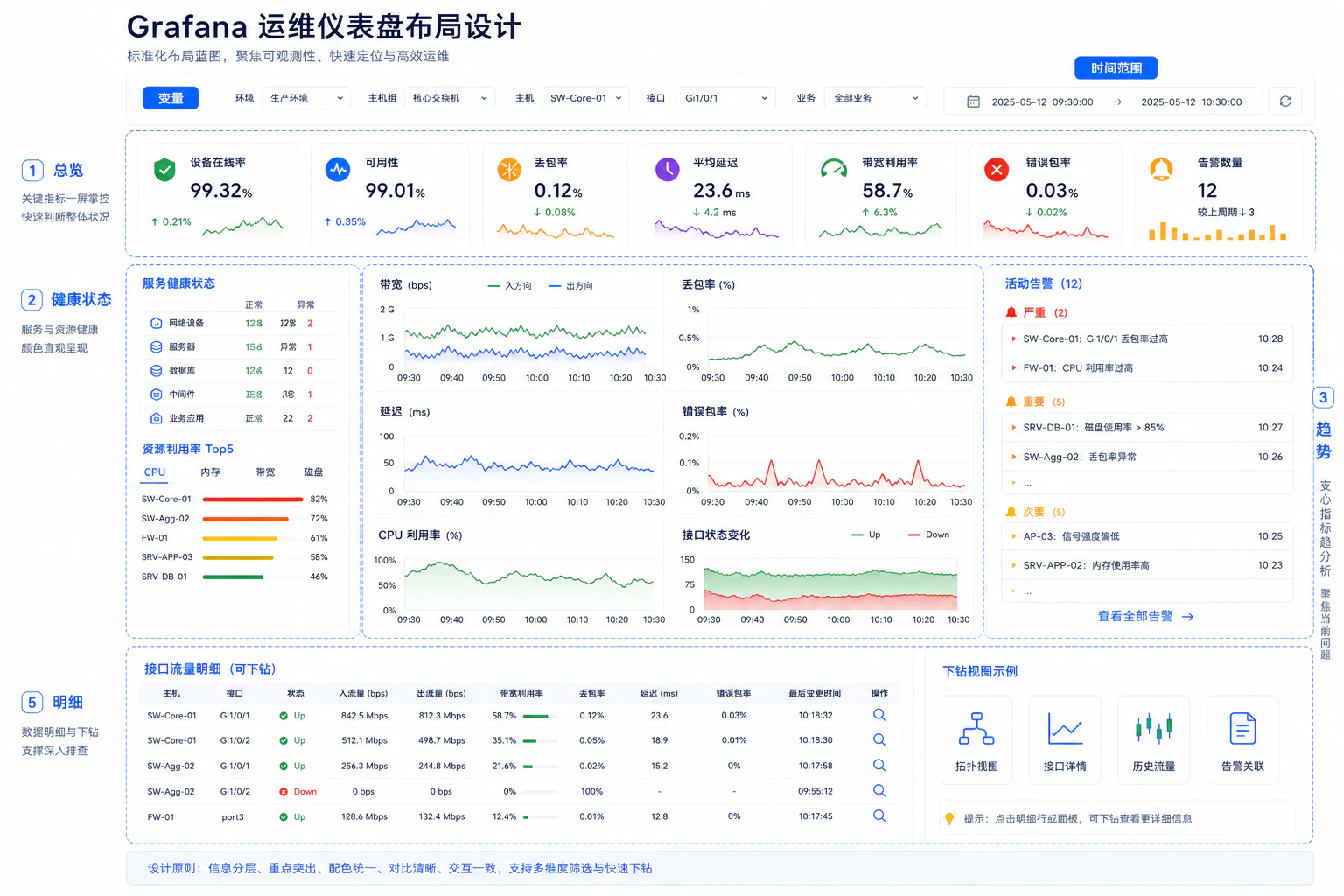This screenshot has width=1344, height=896.
Task: Expand alert FW-01: CPU 利用率过高
Action: (x=1147, y=367)
